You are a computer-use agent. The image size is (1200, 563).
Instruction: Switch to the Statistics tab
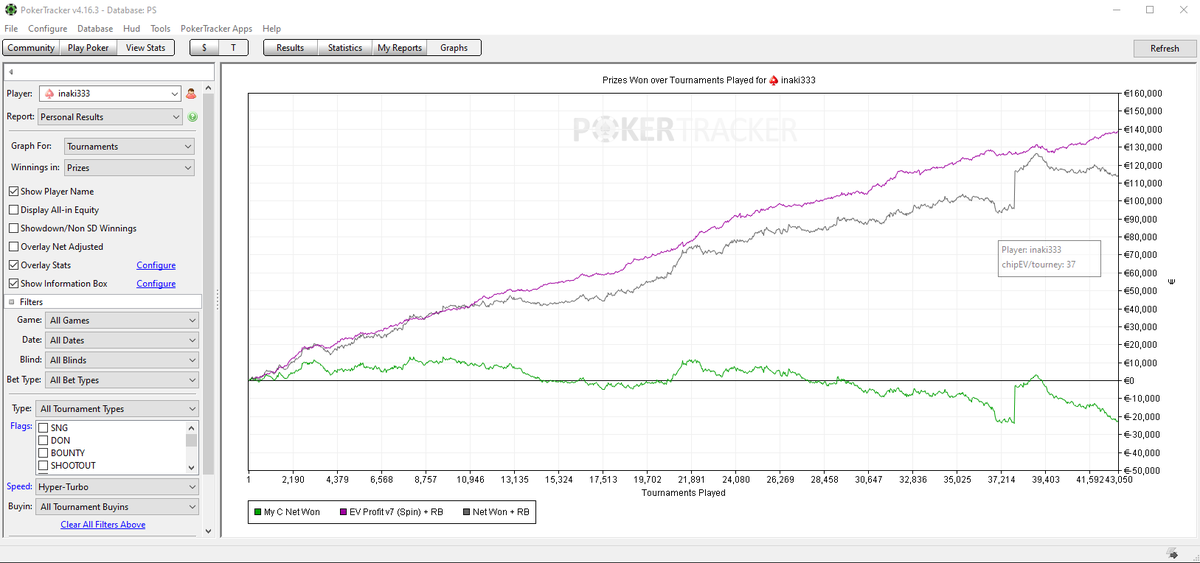(345, 47)
